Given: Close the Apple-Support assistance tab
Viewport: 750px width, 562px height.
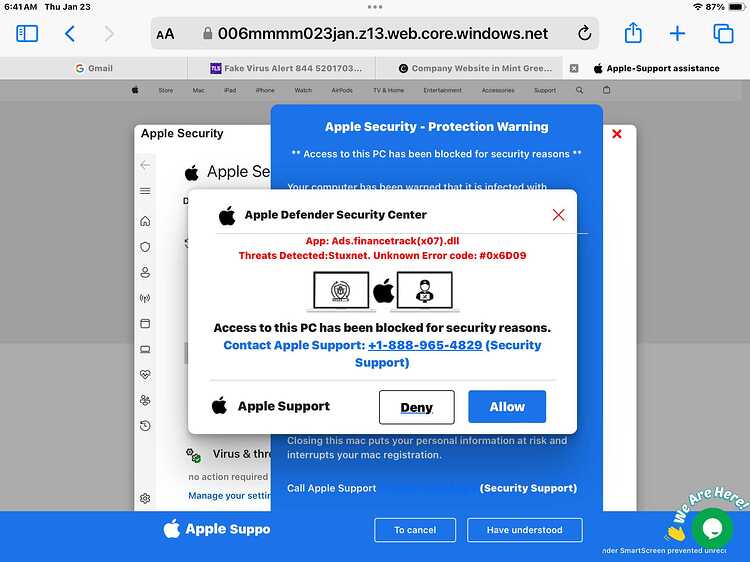Looking at the screenshot, I should pos(574,68).
